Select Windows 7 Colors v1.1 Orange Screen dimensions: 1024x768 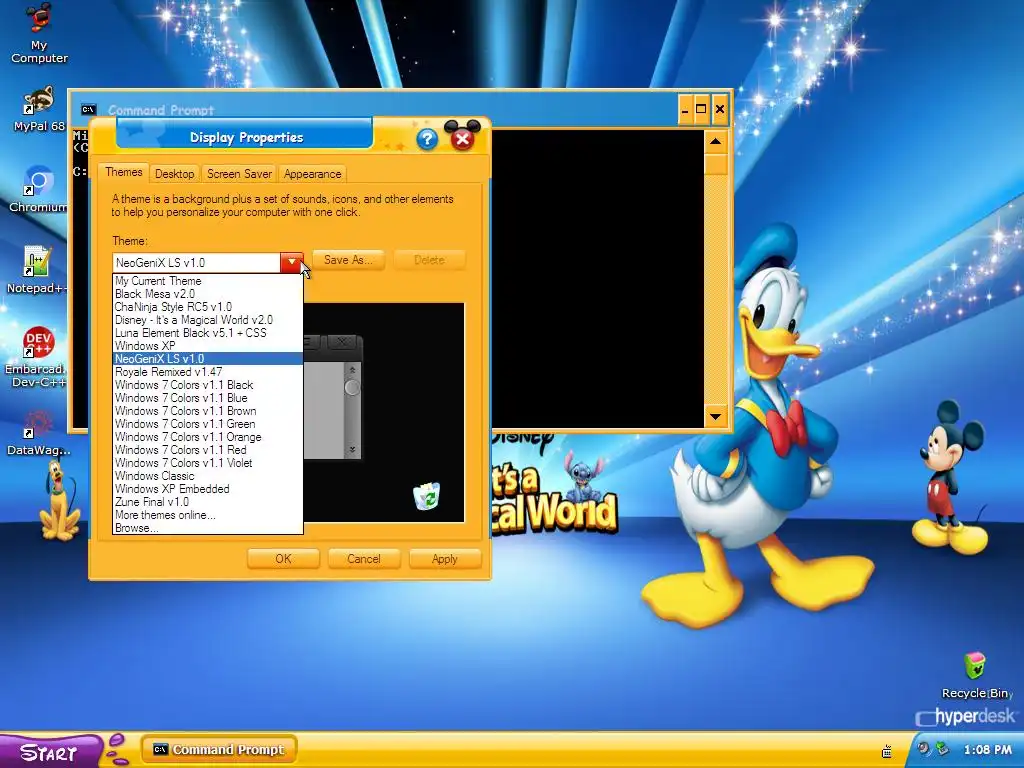point(208,437)
